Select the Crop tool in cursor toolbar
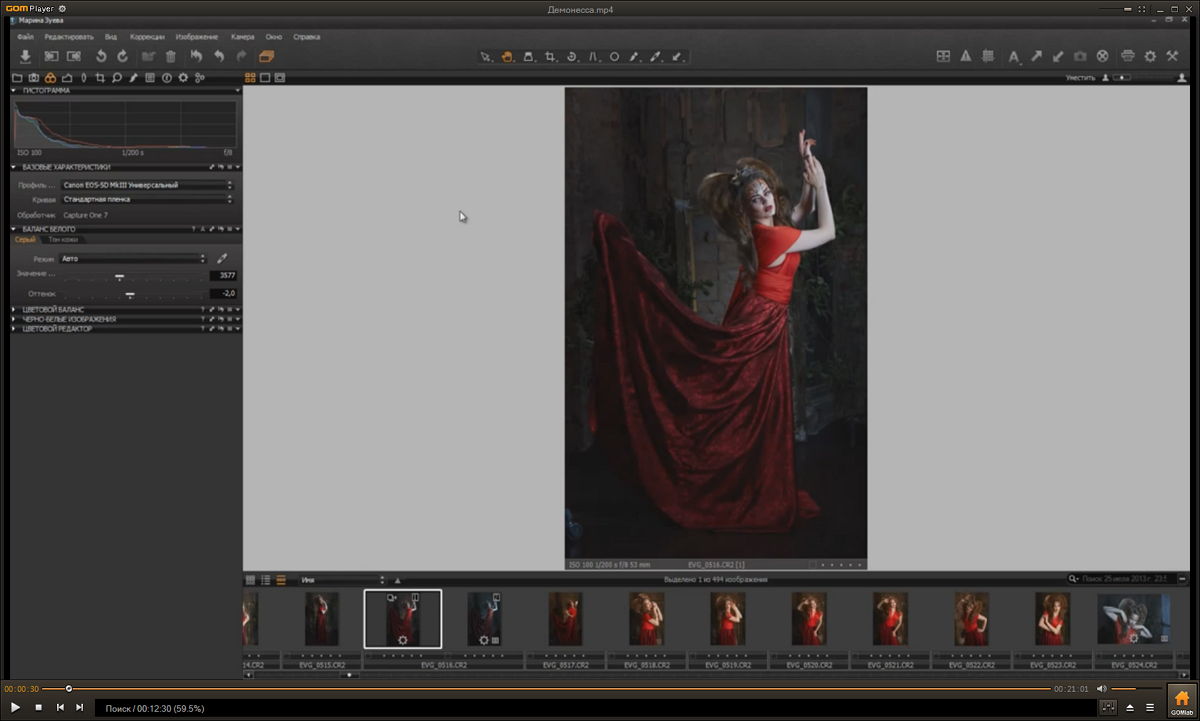 (x=550, y=57)
